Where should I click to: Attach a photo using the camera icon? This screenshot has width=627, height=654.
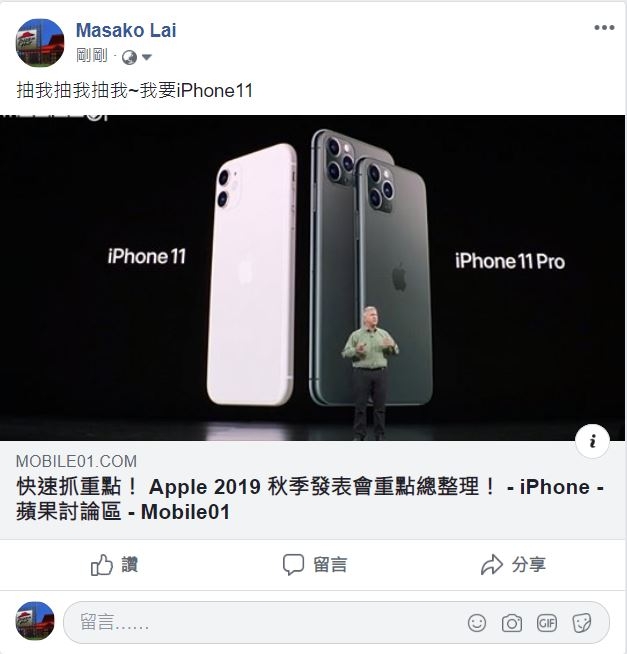click(512, 624)
